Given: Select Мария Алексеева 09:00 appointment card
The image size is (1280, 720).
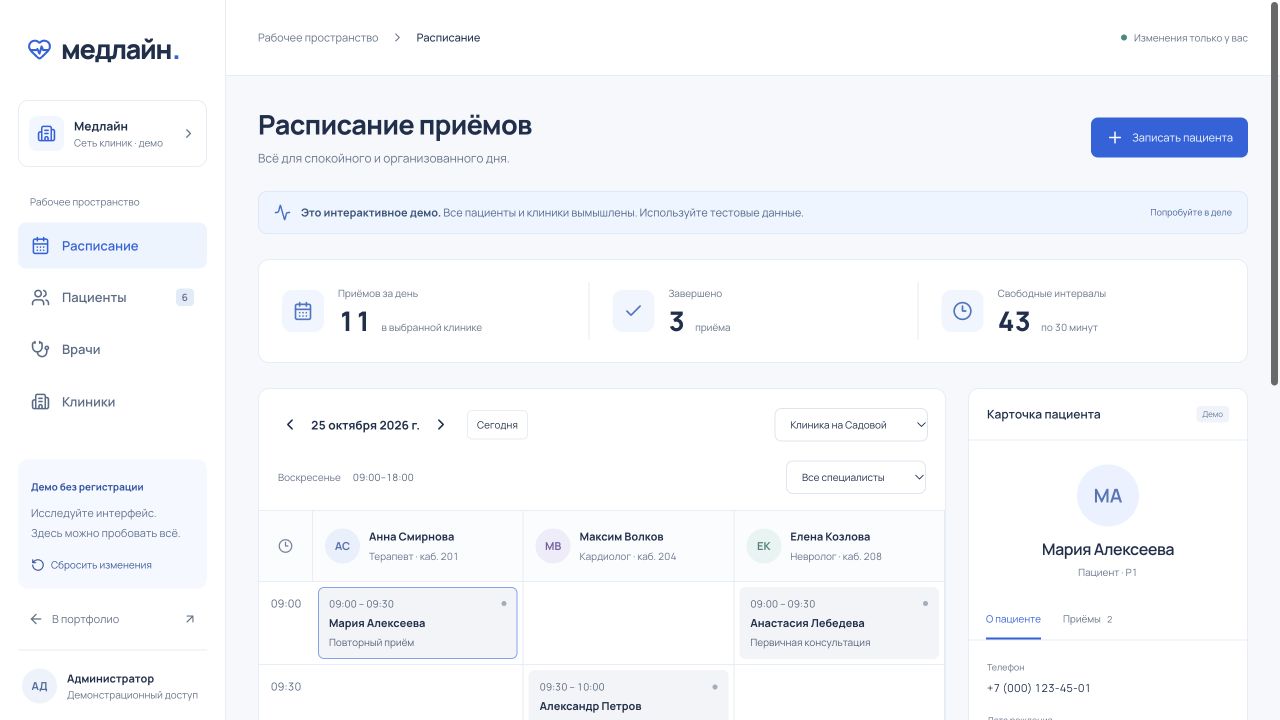Looking at the screenshot, I should [418, 623].
